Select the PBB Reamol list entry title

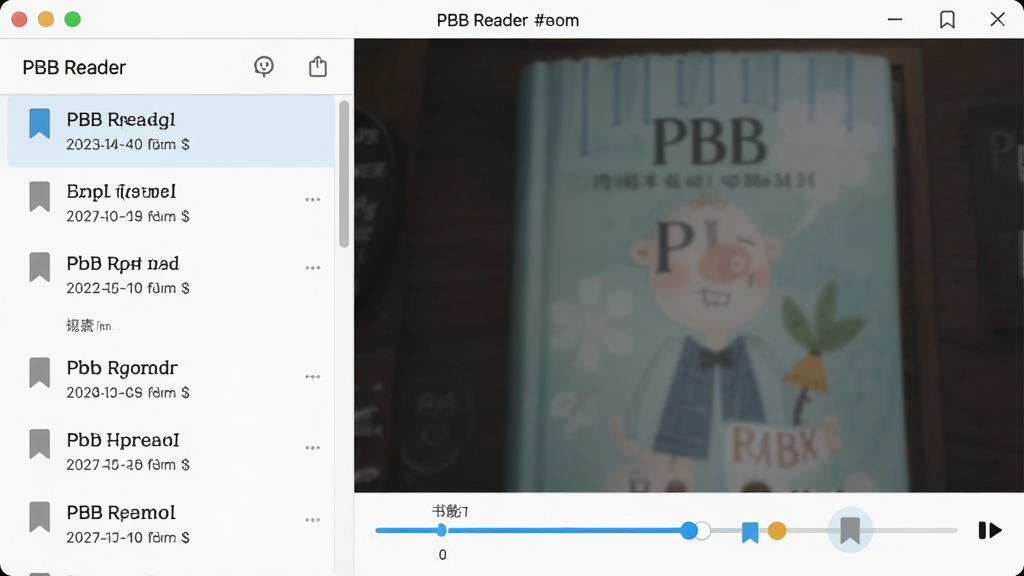pos(121,513)
